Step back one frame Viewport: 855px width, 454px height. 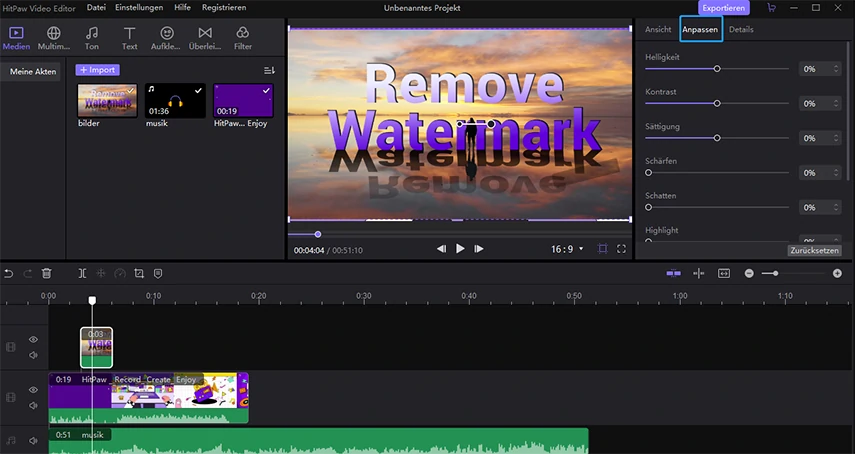pos(441,249)
